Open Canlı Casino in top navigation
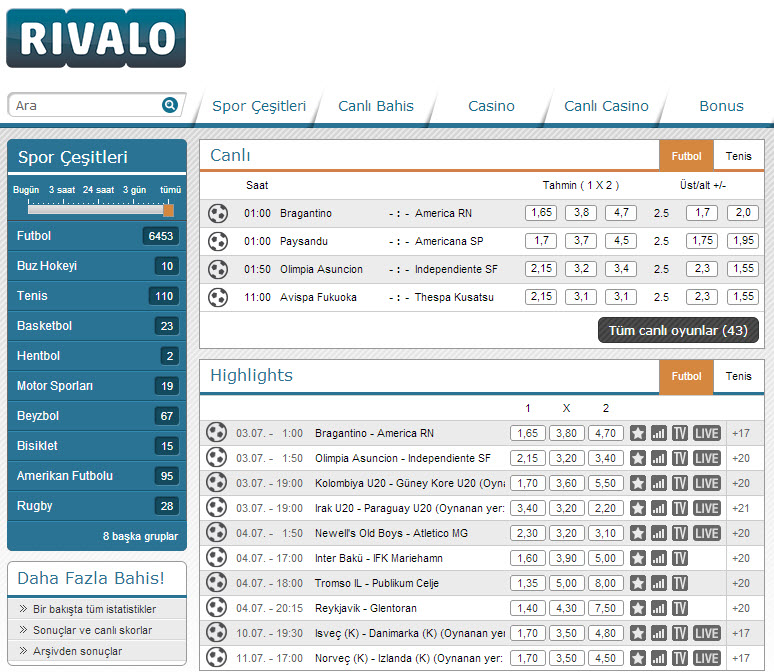 pyautogui.click(x=606, y=106)
